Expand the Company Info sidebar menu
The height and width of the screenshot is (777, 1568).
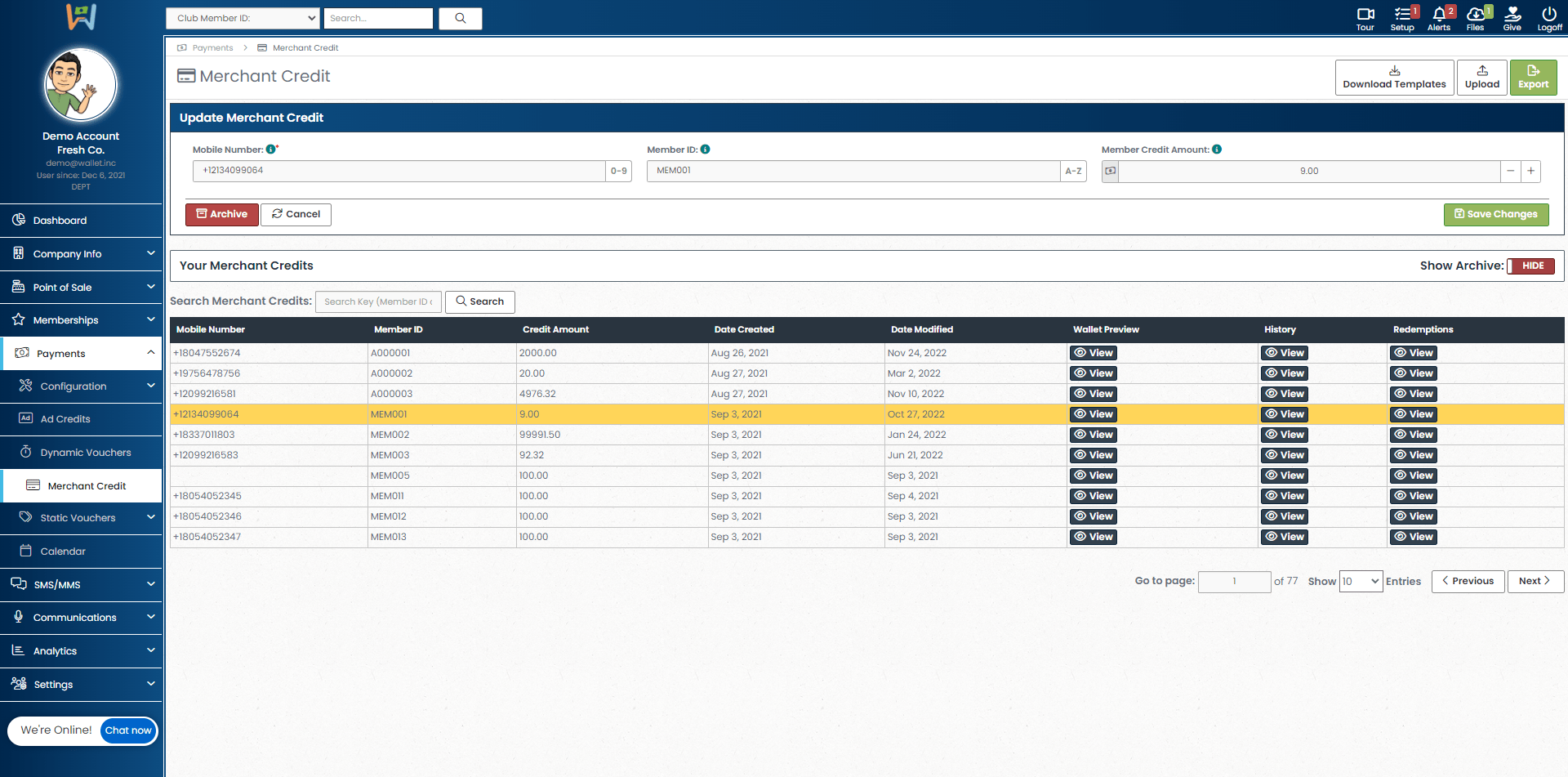tap(82, 254)
